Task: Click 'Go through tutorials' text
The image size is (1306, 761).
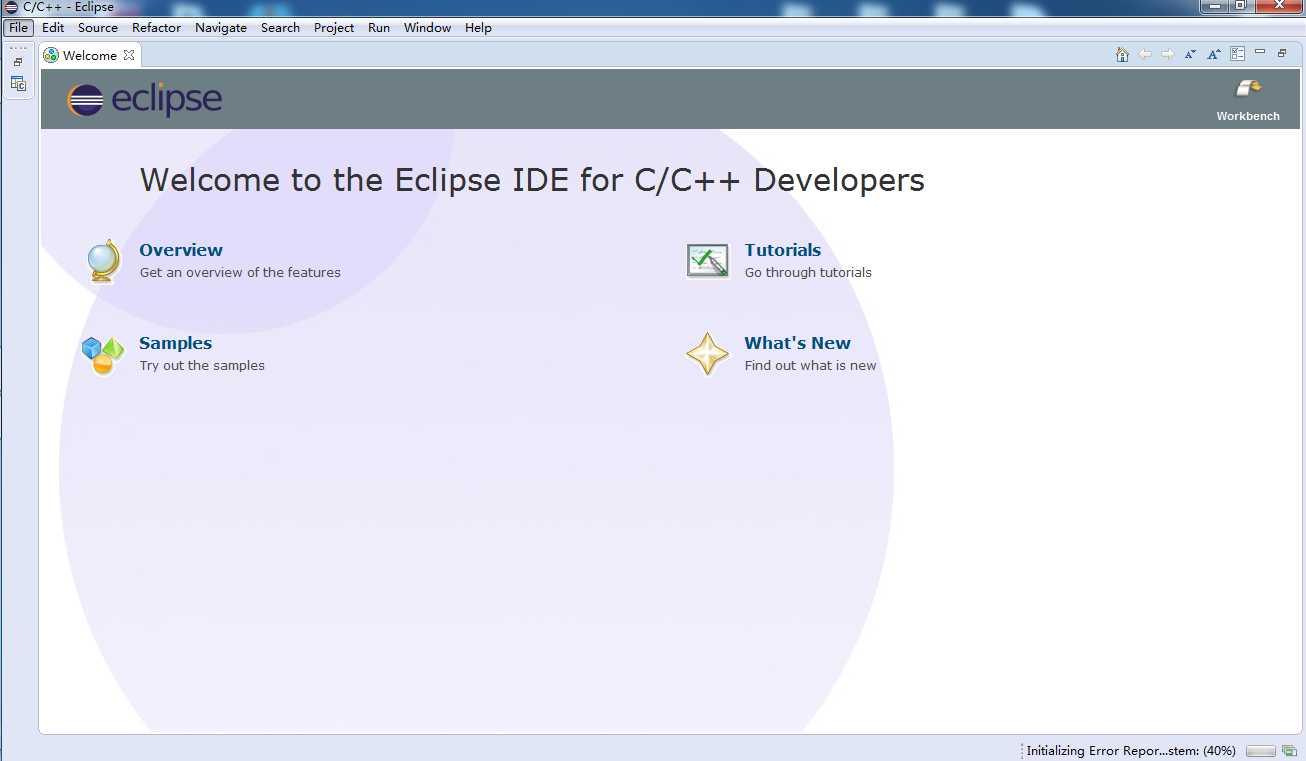Action: coord(808,272)
